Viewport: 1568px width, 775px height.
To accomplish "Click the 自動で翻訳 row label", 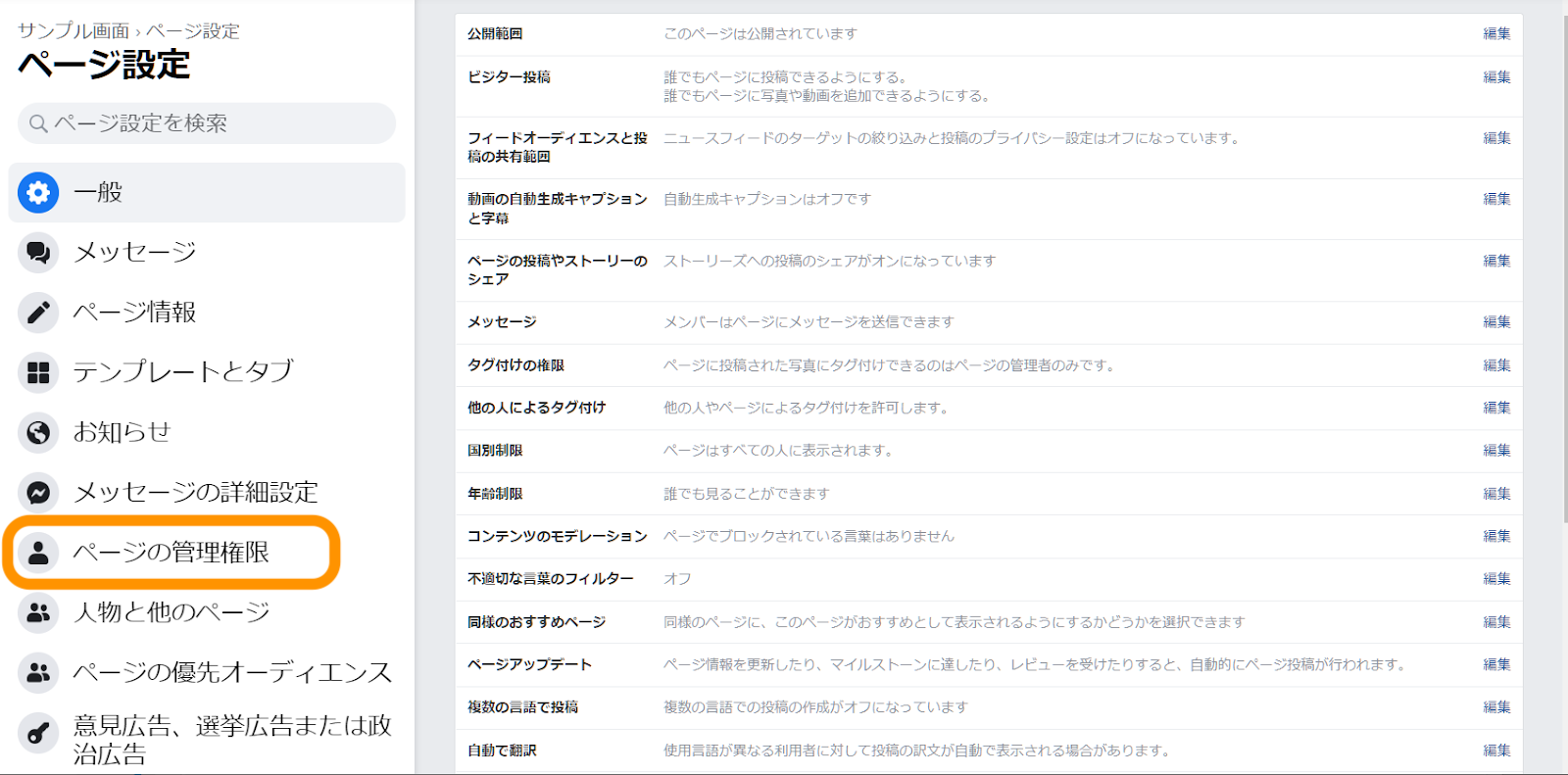I will 502,751.
